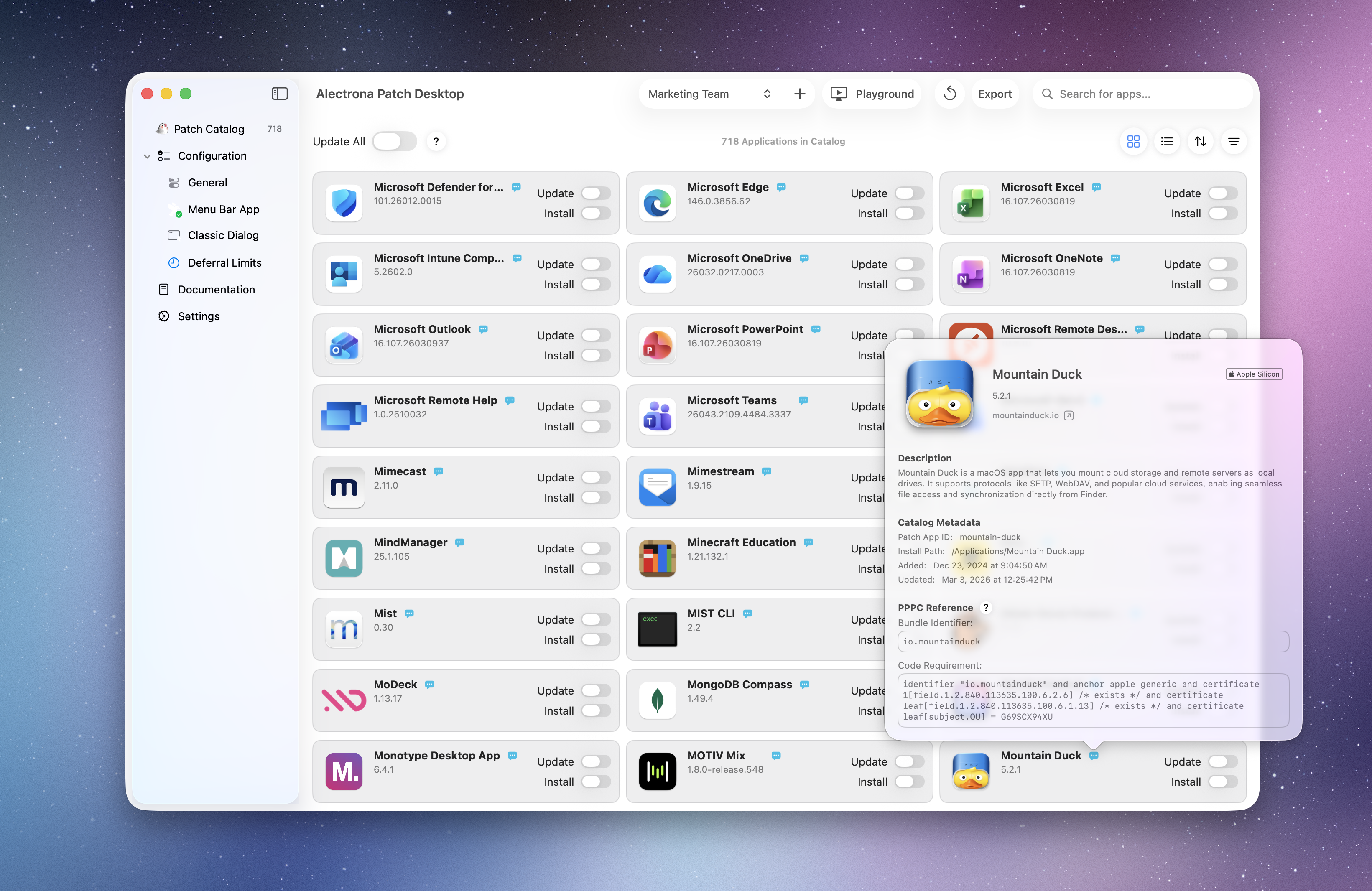Switch to grid view icon
Screen dimensions: 1372x891
pos(1133,141)
